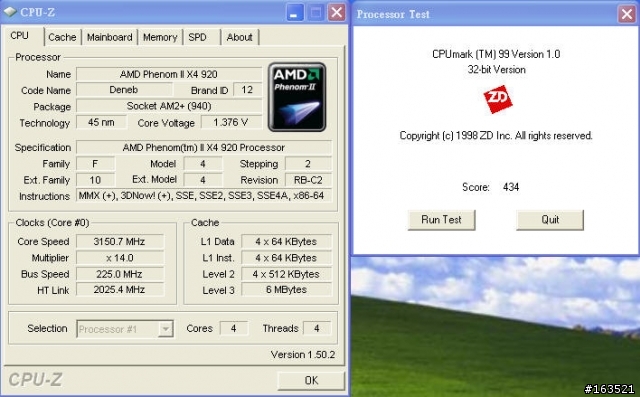Click the Level 3 value 6 MBytes
640x397 pixels.
(286, 290)
